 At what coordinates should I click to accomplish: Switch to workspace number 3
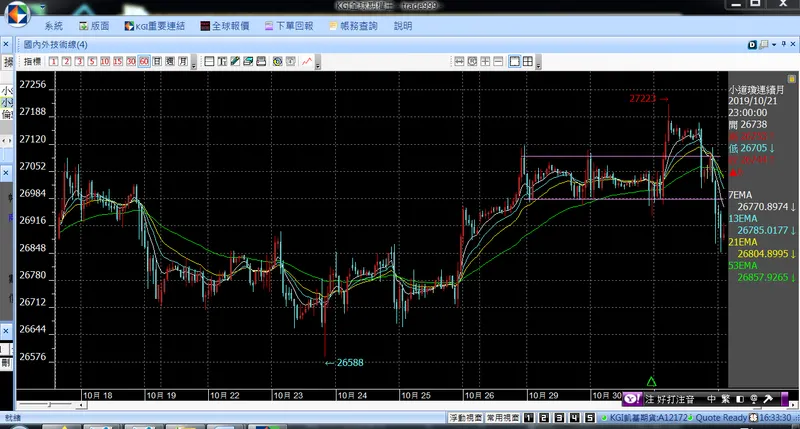(559, 418)
